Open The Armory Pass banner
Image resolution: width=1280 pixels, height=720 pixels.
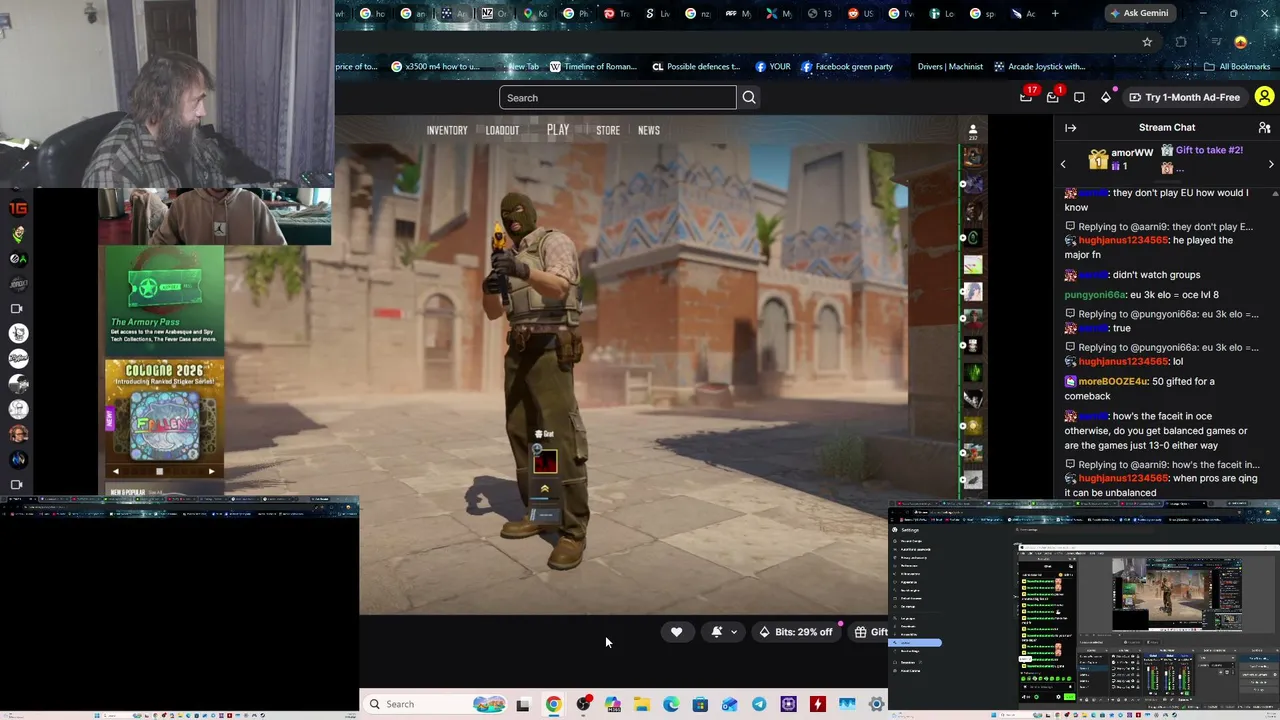pyautogui.click(x=164, y=299)
